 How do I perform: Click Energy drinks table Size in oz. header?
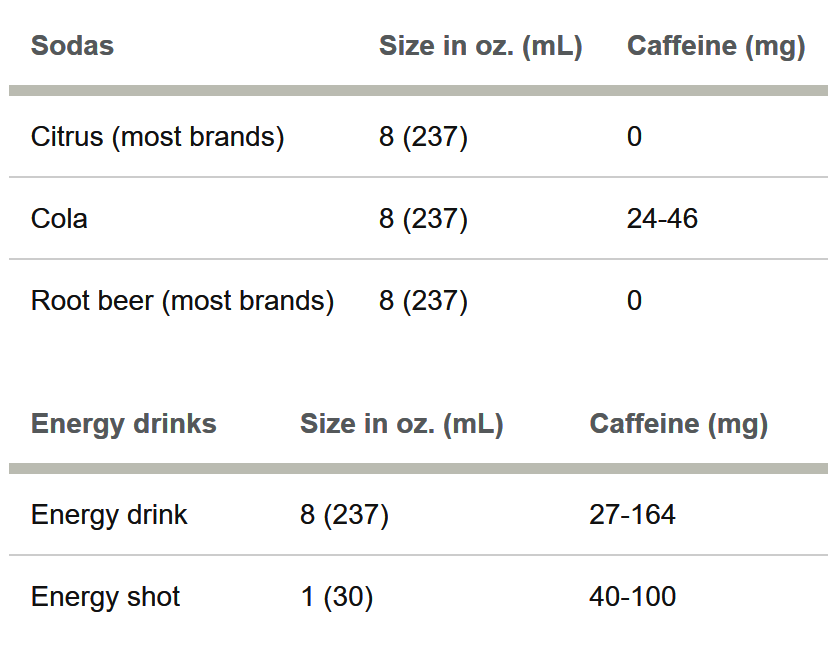401,425
